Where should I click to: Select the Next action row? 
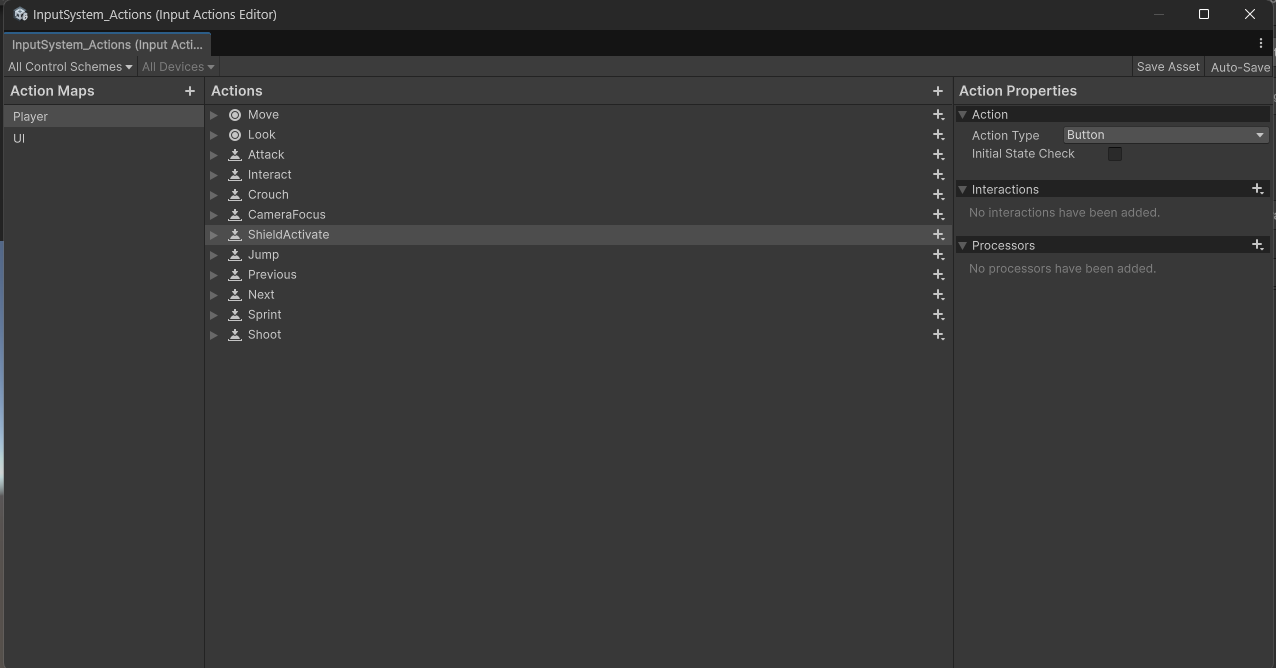coord(578,295)
